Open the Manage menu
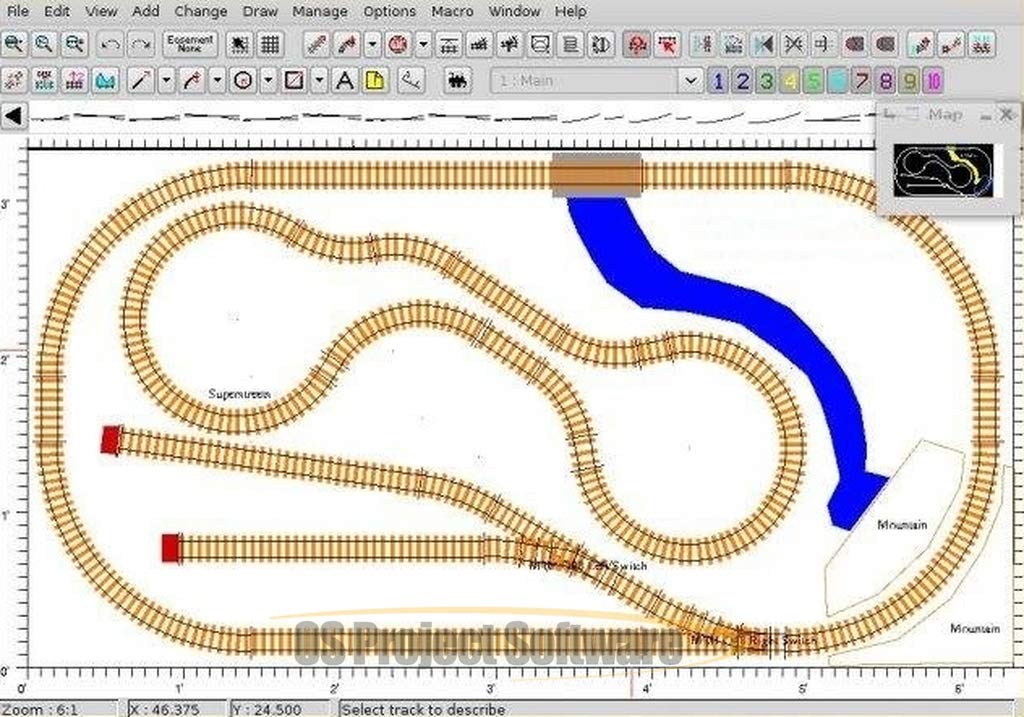 [320, 11]
